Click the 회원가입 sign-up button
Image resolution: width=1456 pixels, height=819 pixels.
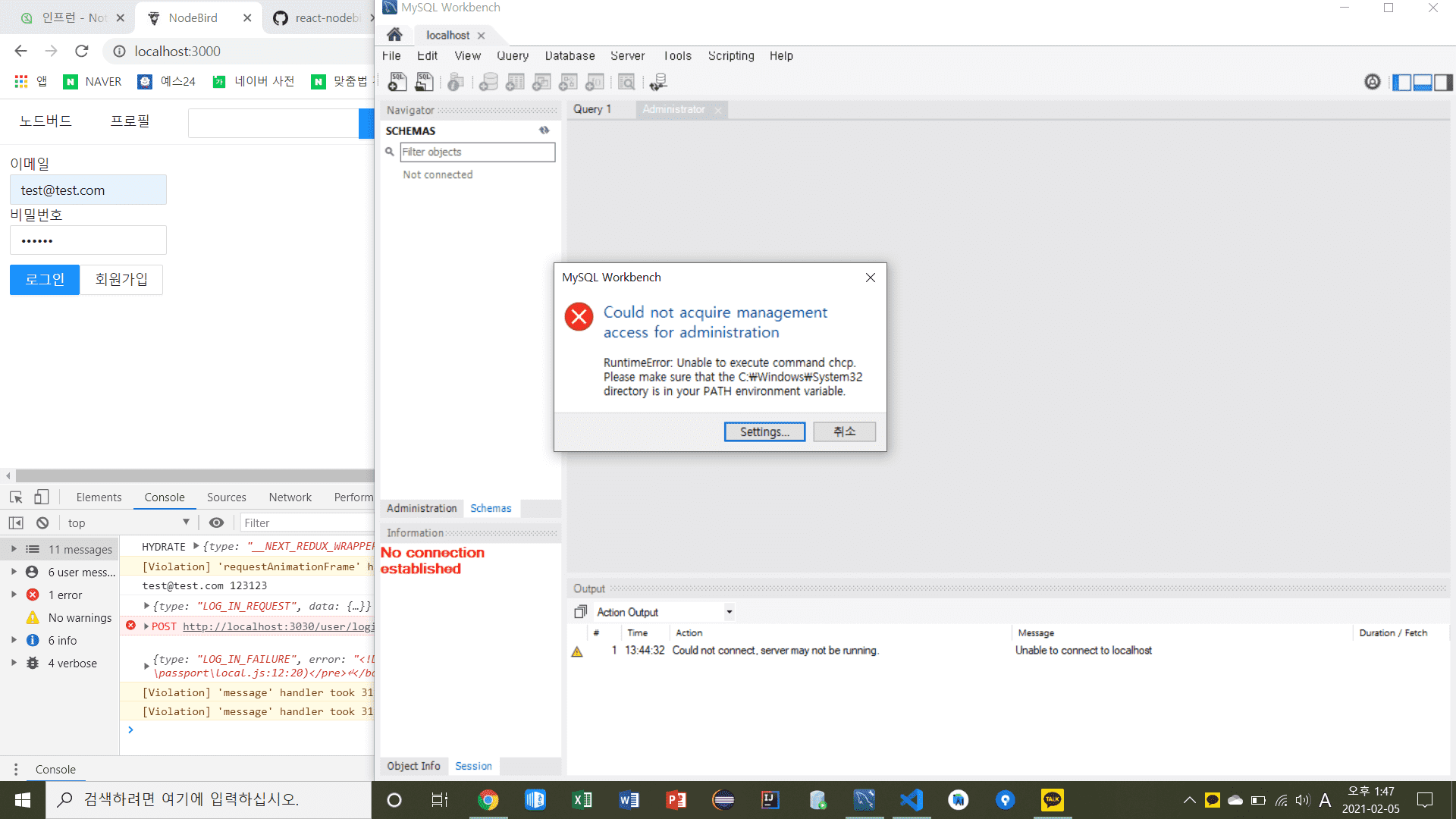121,279
